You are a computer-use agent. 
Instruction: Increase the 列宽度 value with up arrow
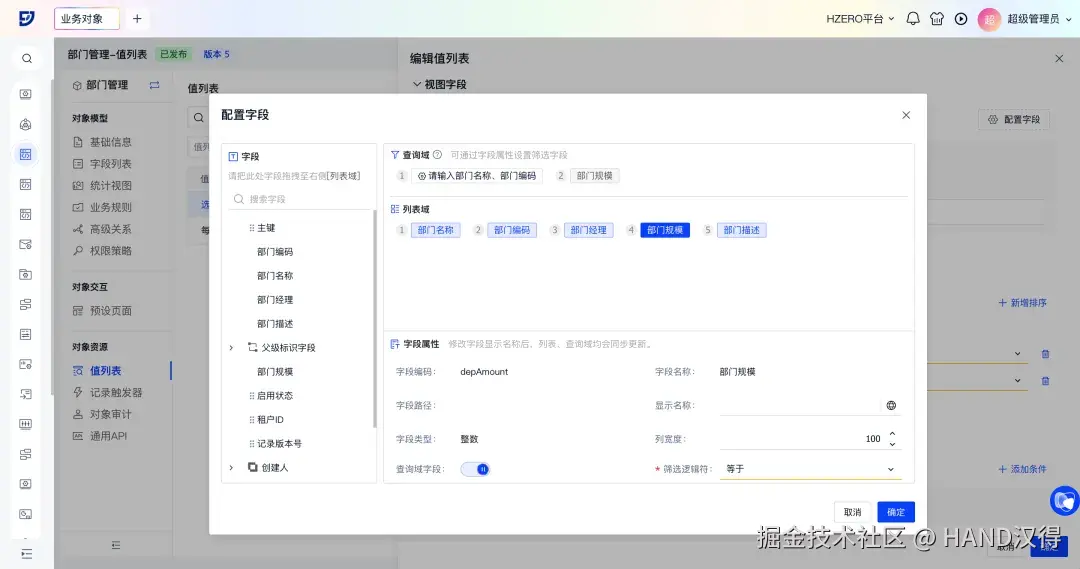pyautogui.click(x=892, y=434)
